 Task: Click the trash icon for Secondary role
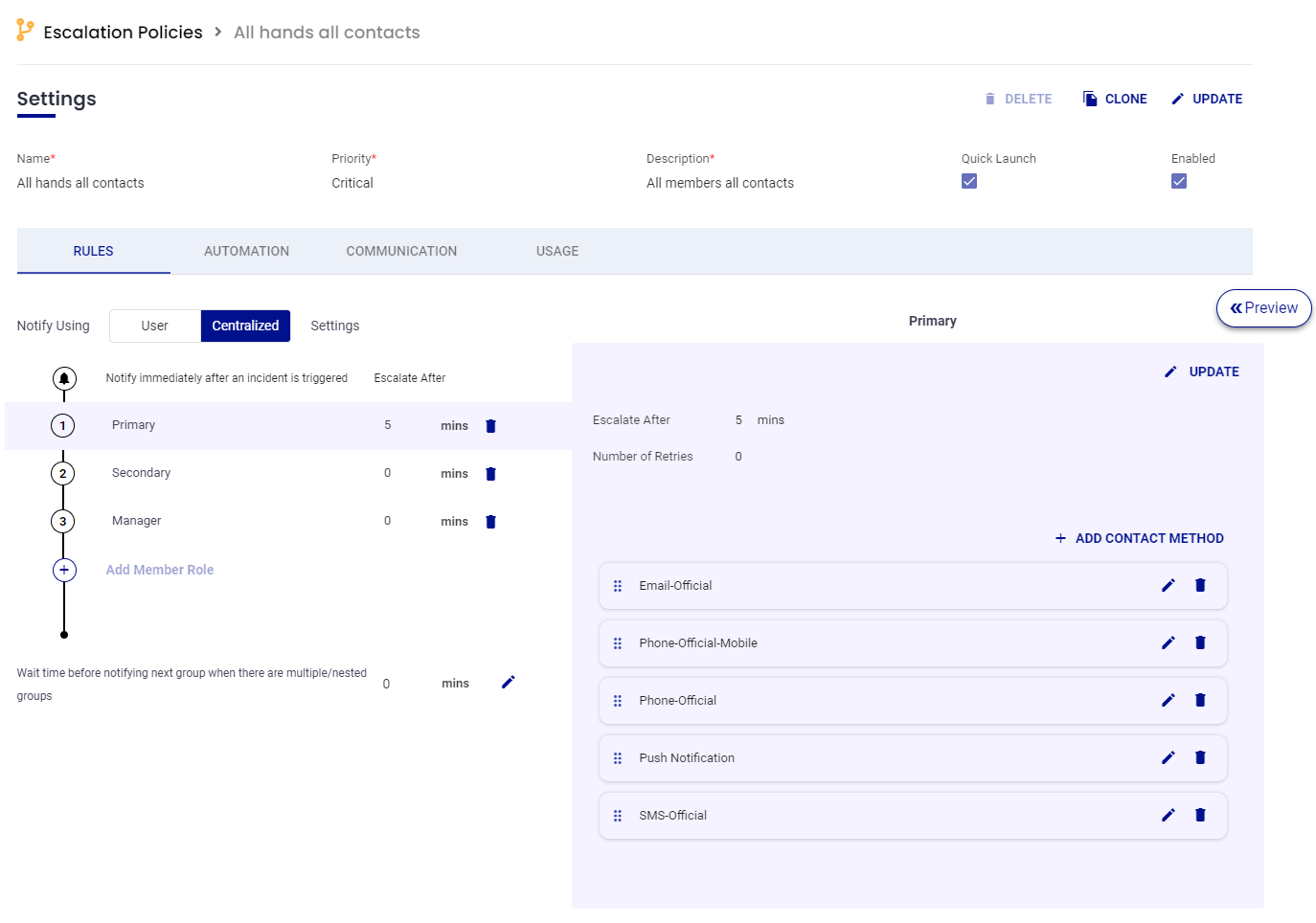coord(490,474)
